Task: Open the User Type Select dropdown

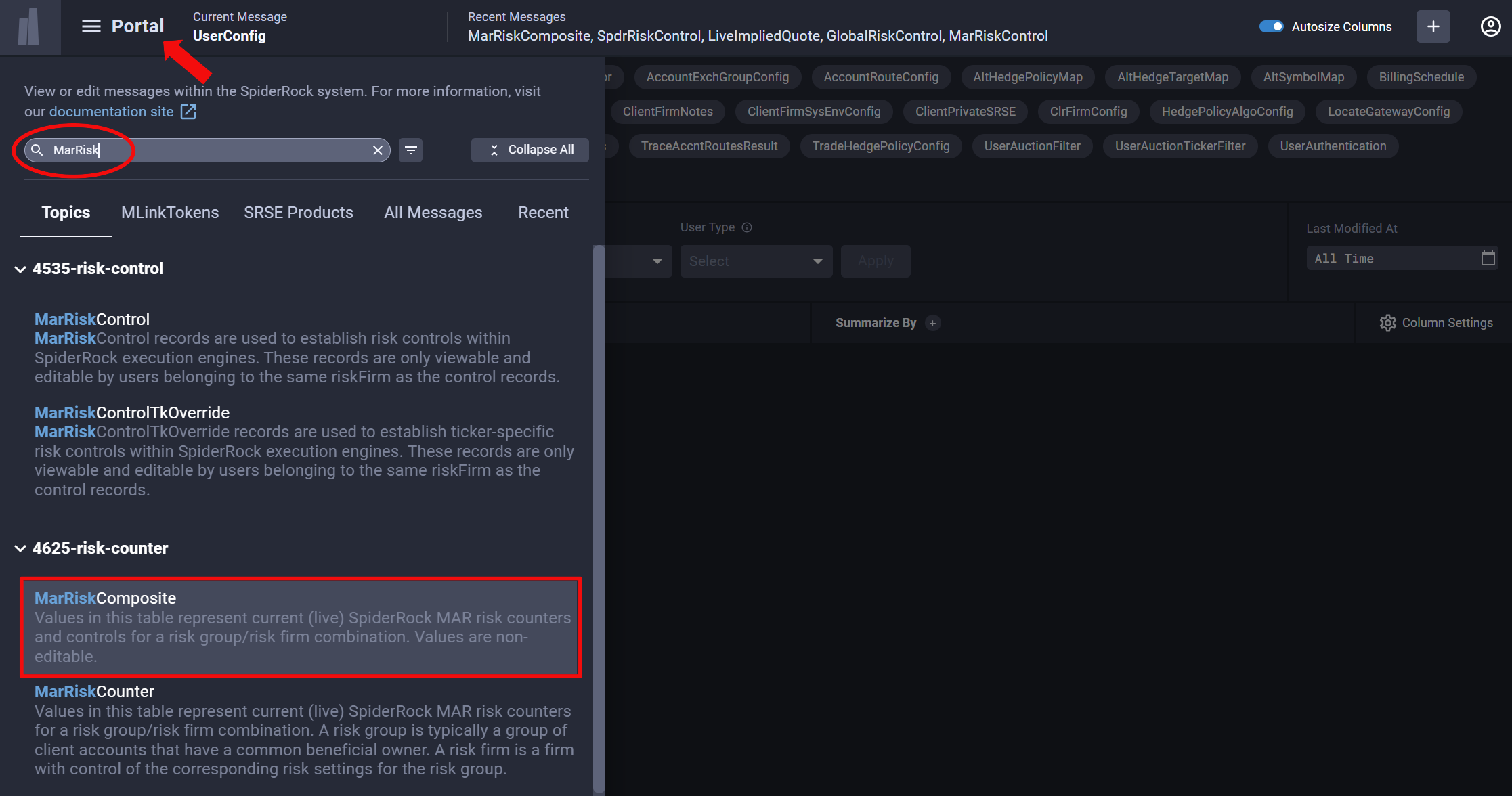Action: click(x=756, y=261)
